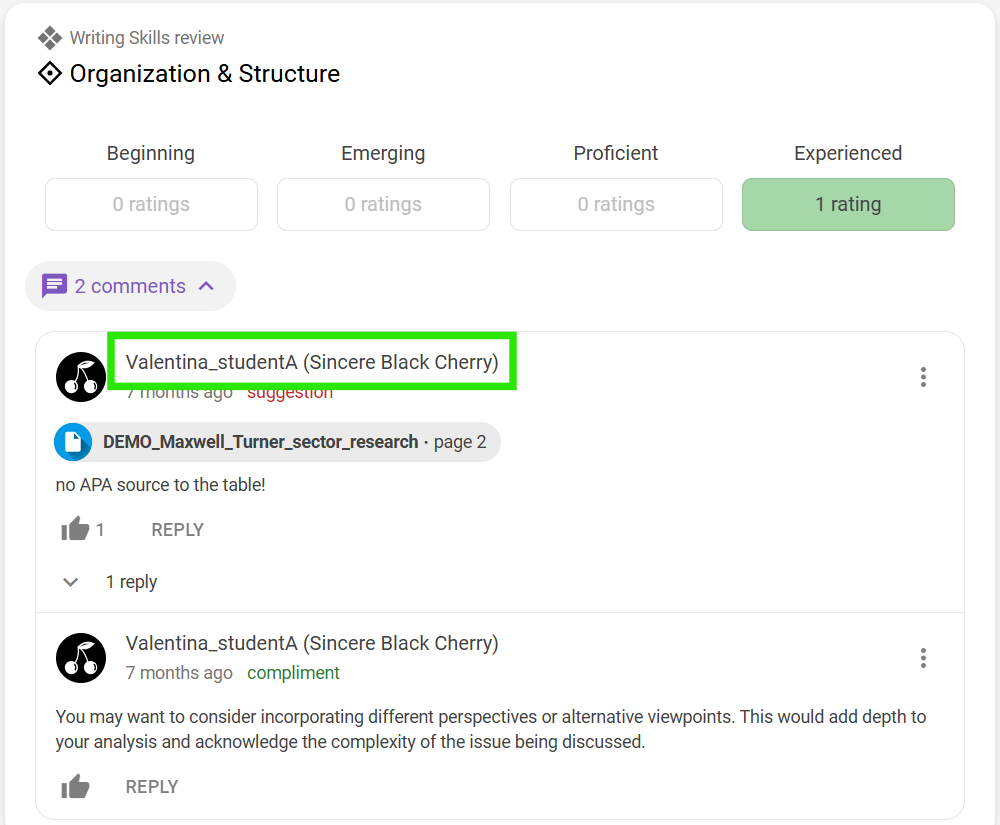
Task: Select the Emerging rating box
Action: click(383, 204)
